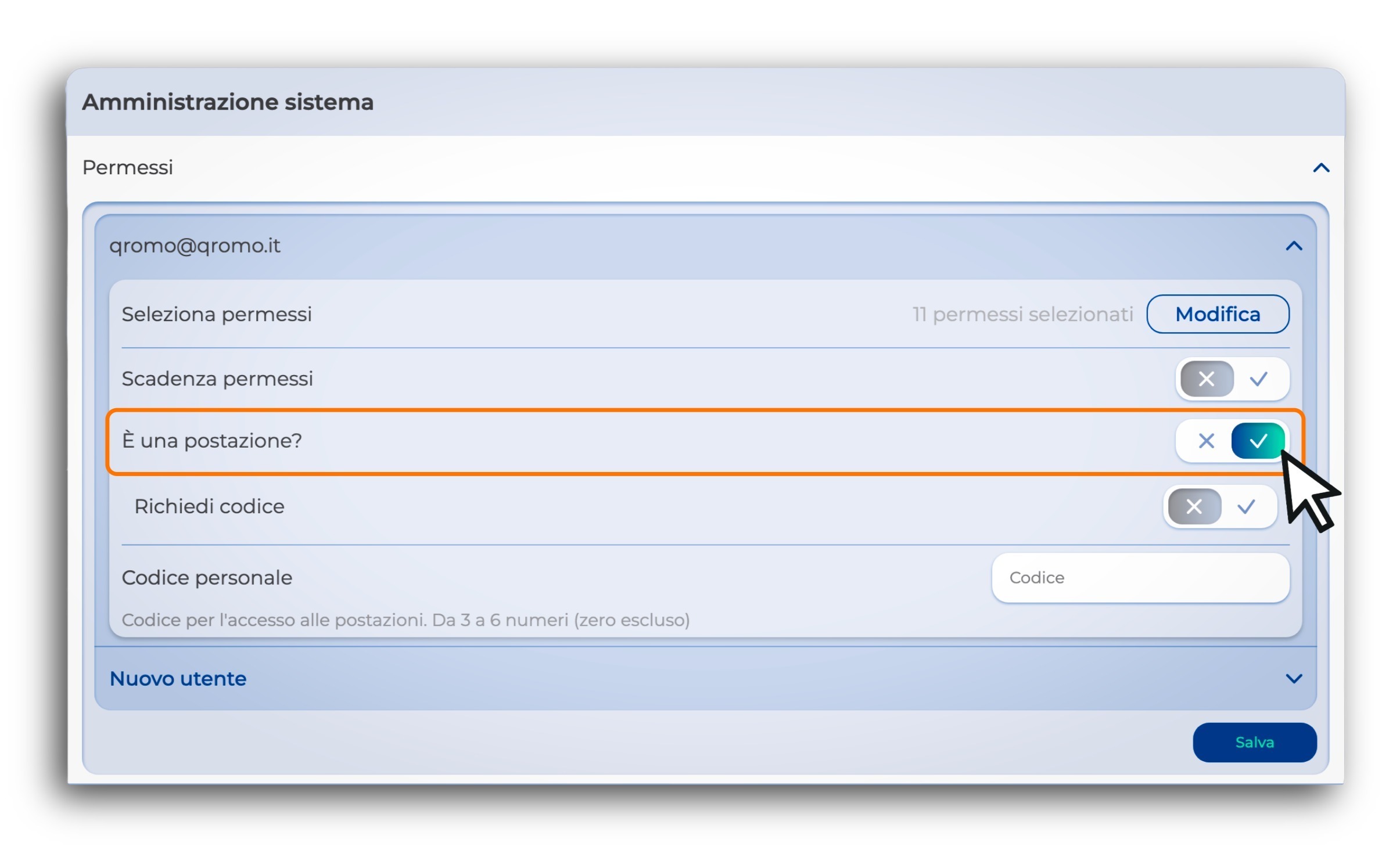Viewport: 1400px width, 850px height.
Task: Click the qromo@qromo.it user header
Action: click(x=195, y=246)
